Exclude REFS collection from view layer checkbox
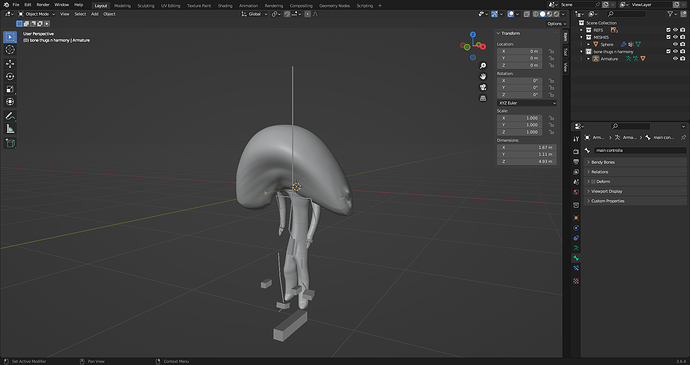The image size is (690, 365). (x=668, y=30)
